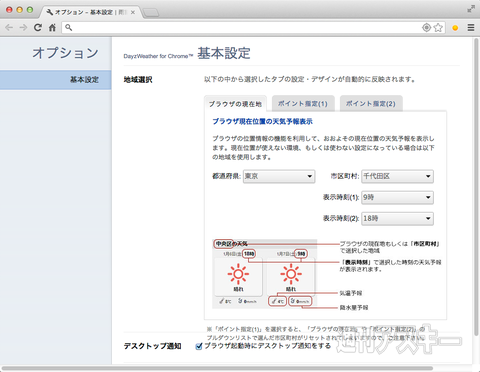Click the browser forward arrow
This screenshot has width=480, height=372.
(x=23, y=27)
